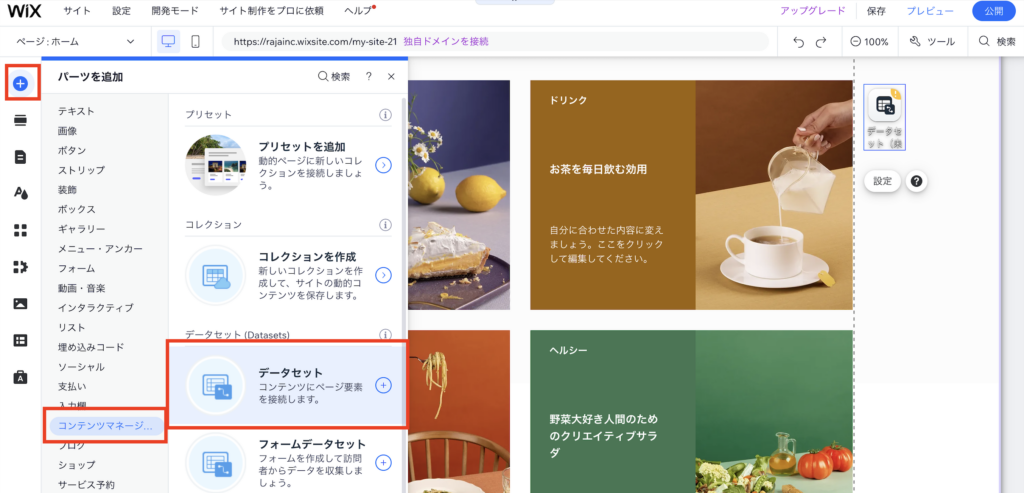The width and height of the screenshot is (1024, 493).
Task: Click arrow button next to プリセットを追加
Action: (383, 165)
